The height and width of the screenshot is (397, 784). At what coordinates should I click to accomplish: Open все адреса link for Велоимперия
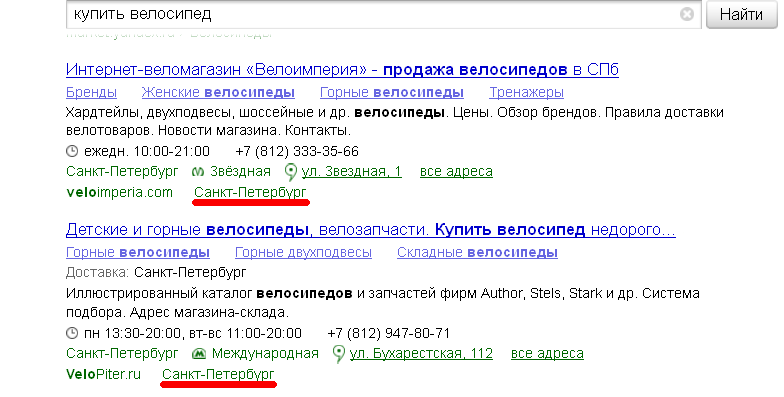coord(456,172)
